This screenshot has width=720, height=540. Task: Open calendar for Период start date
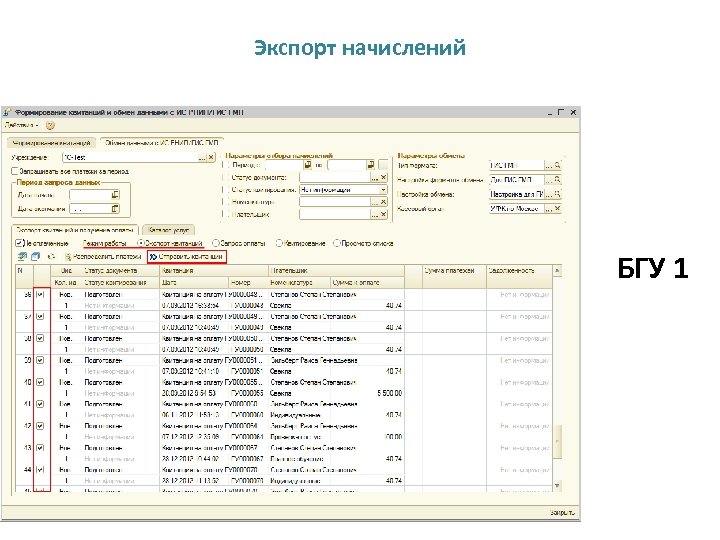pyautogui.click(x=308, y=165)
